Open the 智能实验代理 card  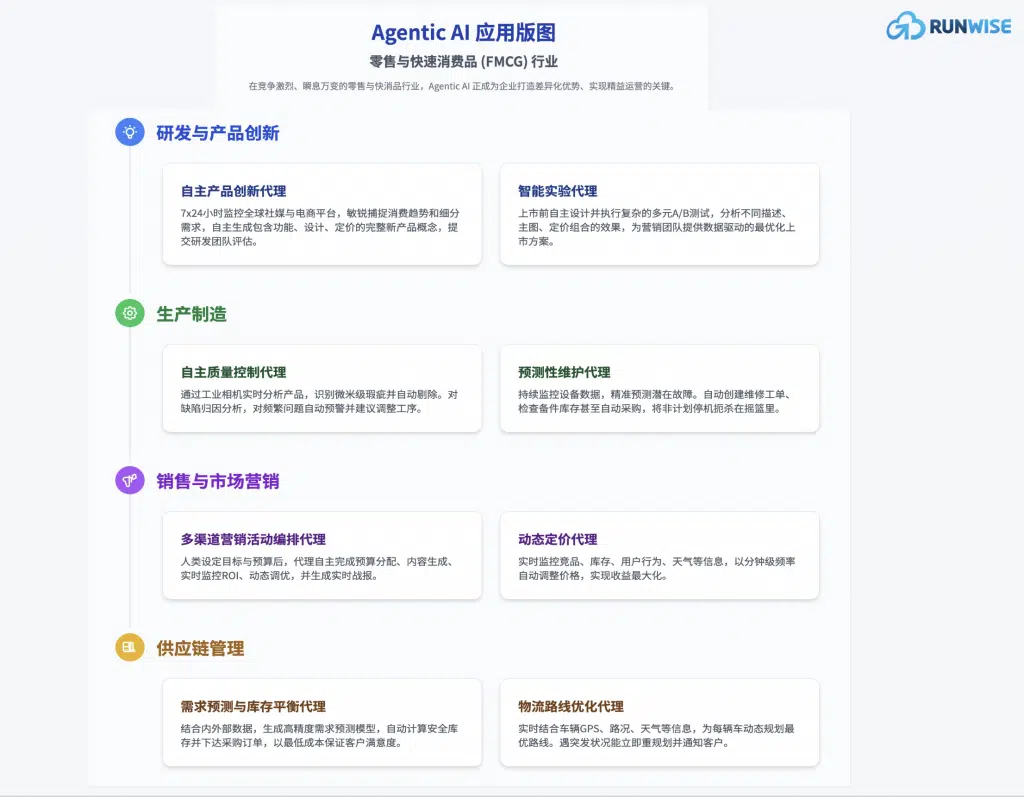pos(660,214)
